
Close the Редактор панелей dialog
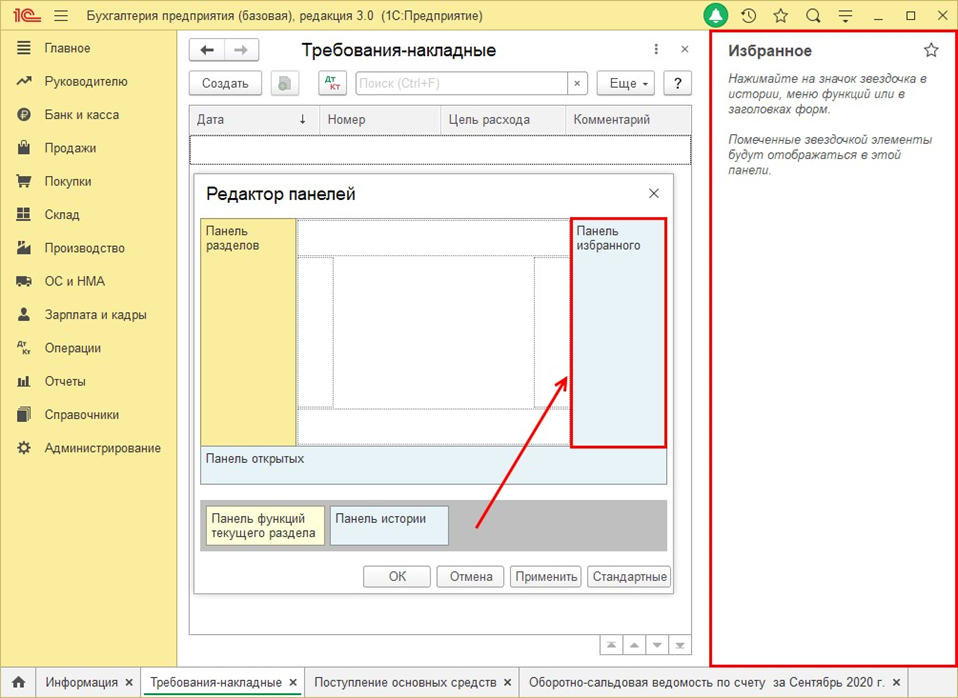[654, 193]
